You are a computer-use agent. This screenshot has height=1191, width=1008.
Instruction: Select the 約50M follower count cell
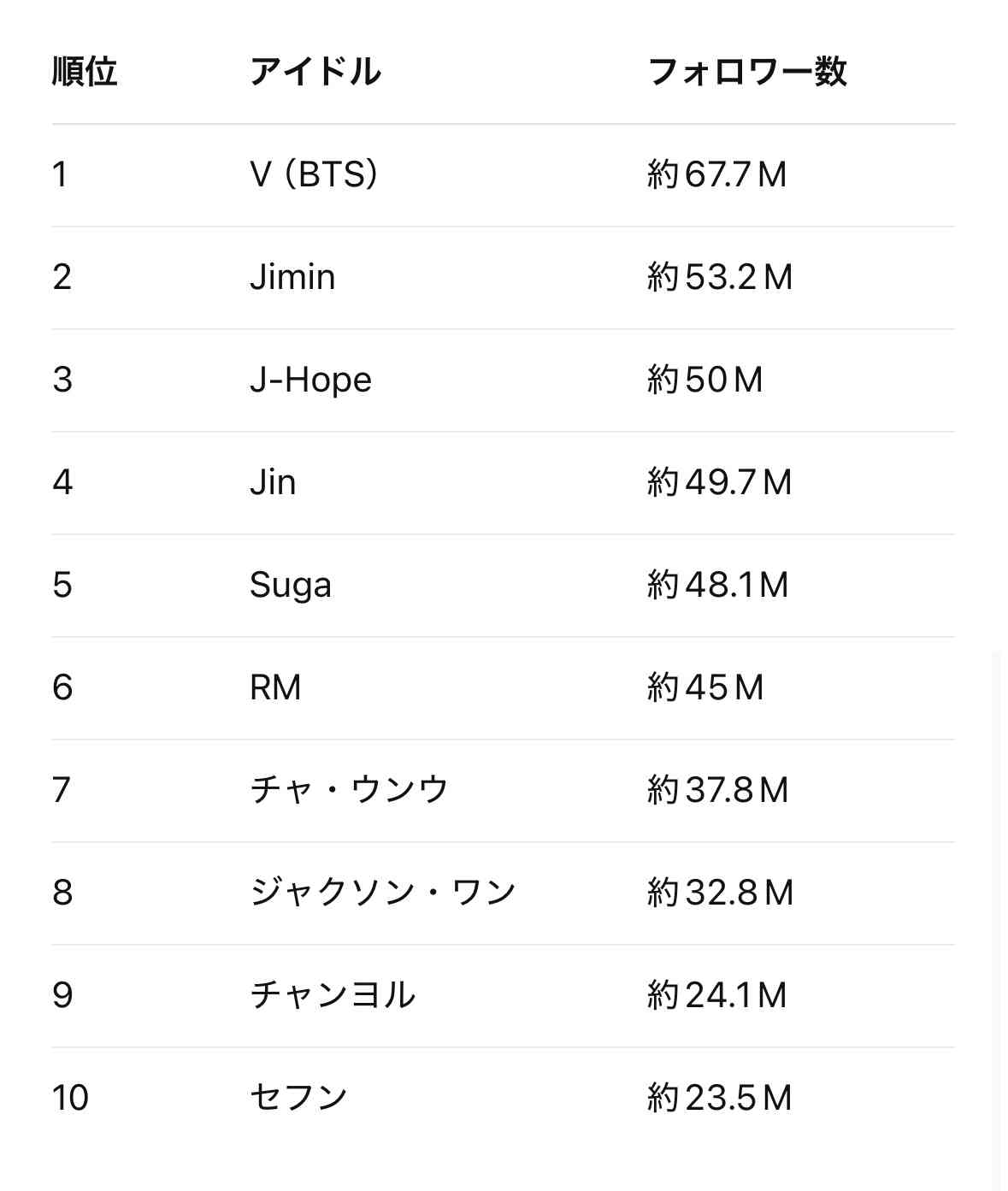[x=705, y=380]
